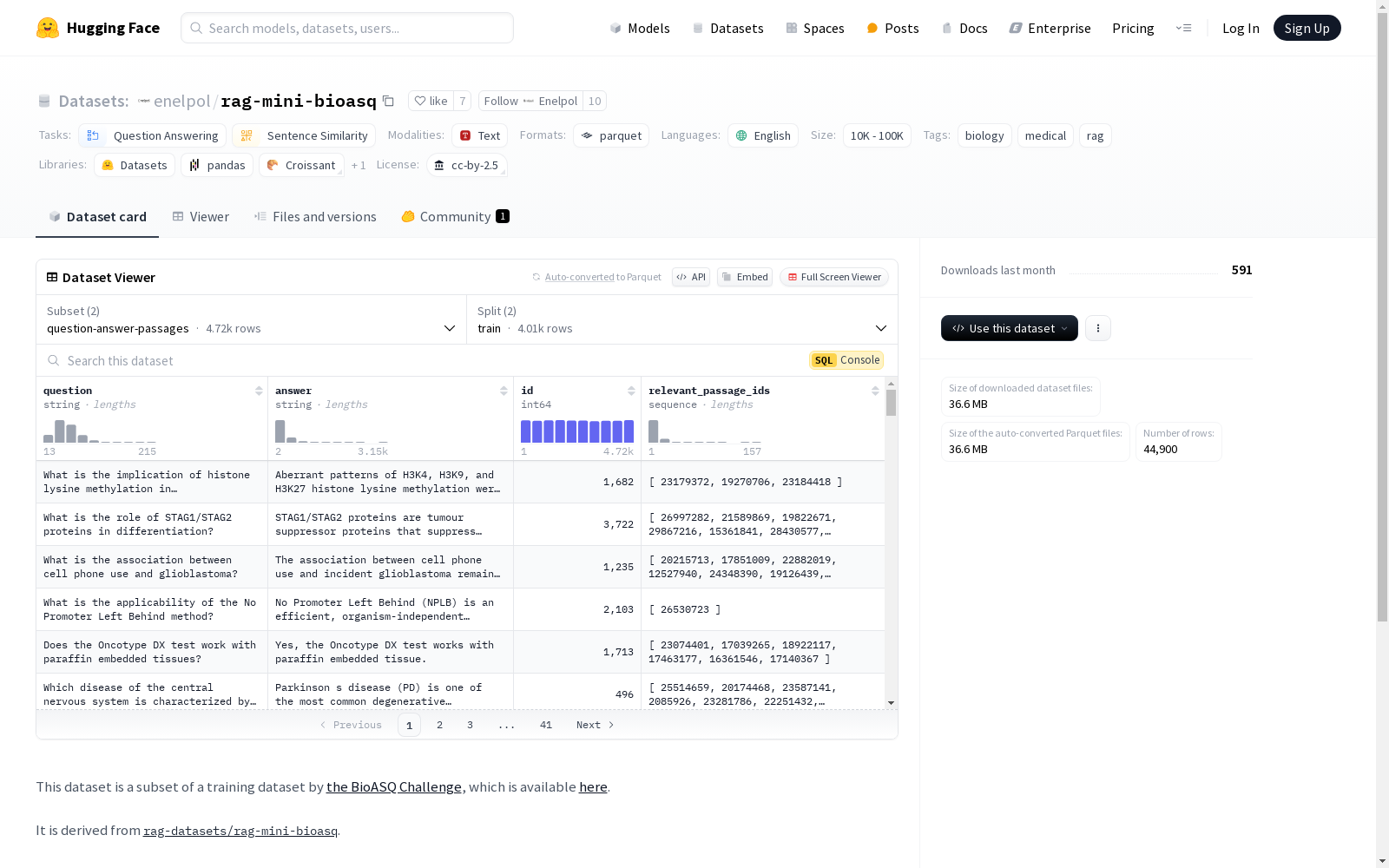Switch to the Viewer tab
Screen dimensions: 1389x868
pyautogui.click(x=201, y=217)
